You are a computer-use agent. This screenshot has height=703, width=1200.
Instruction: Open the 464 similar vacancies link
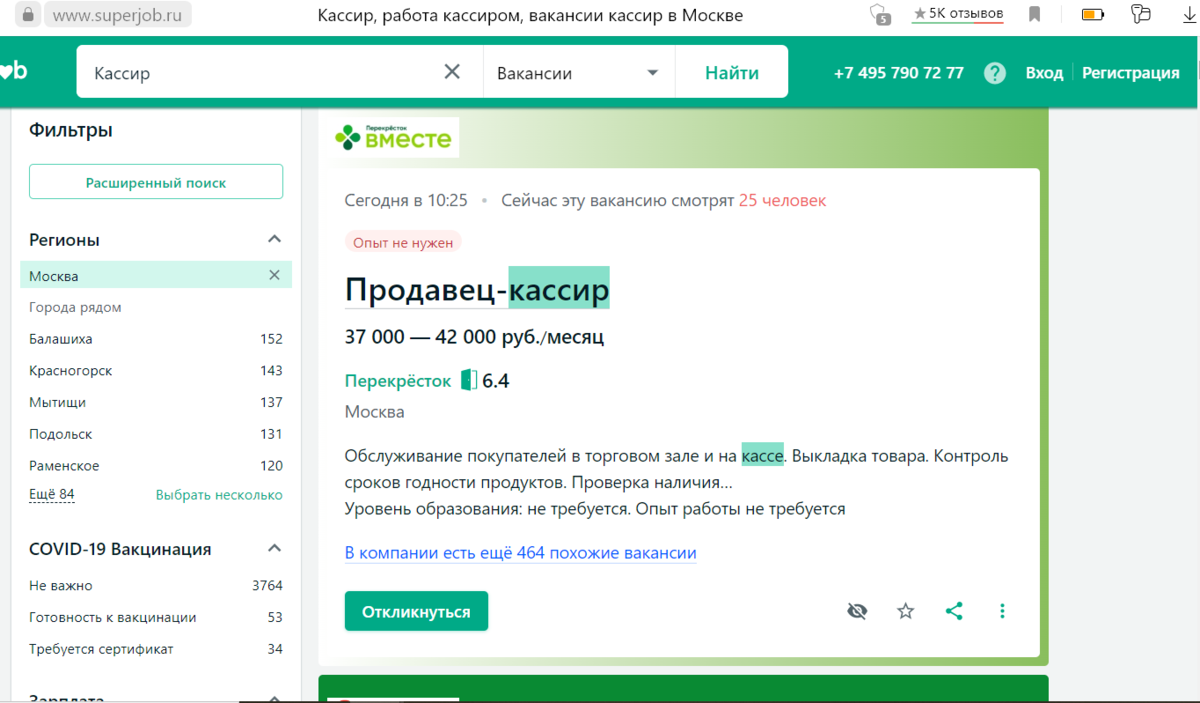[520, 553]
